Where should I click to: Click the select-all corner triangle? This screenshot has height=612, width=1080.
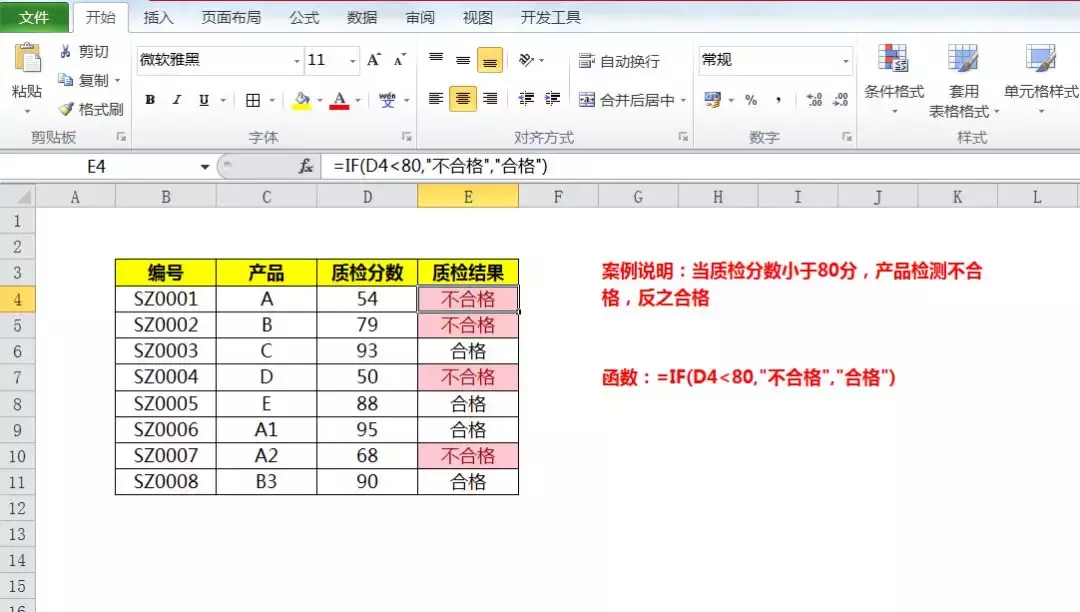(23, 198)
